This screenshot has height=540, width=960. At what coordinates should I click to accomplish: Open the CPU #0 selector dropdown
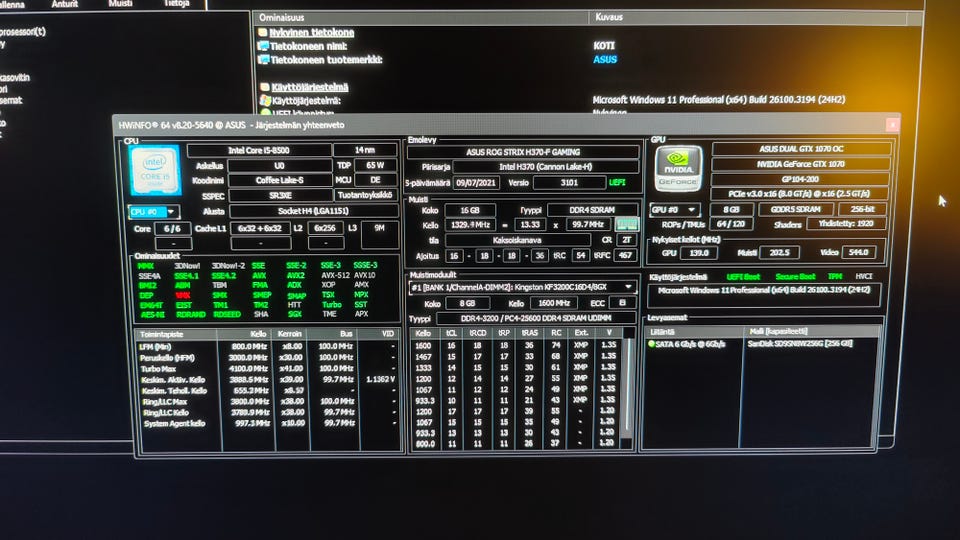coord(153,212)
